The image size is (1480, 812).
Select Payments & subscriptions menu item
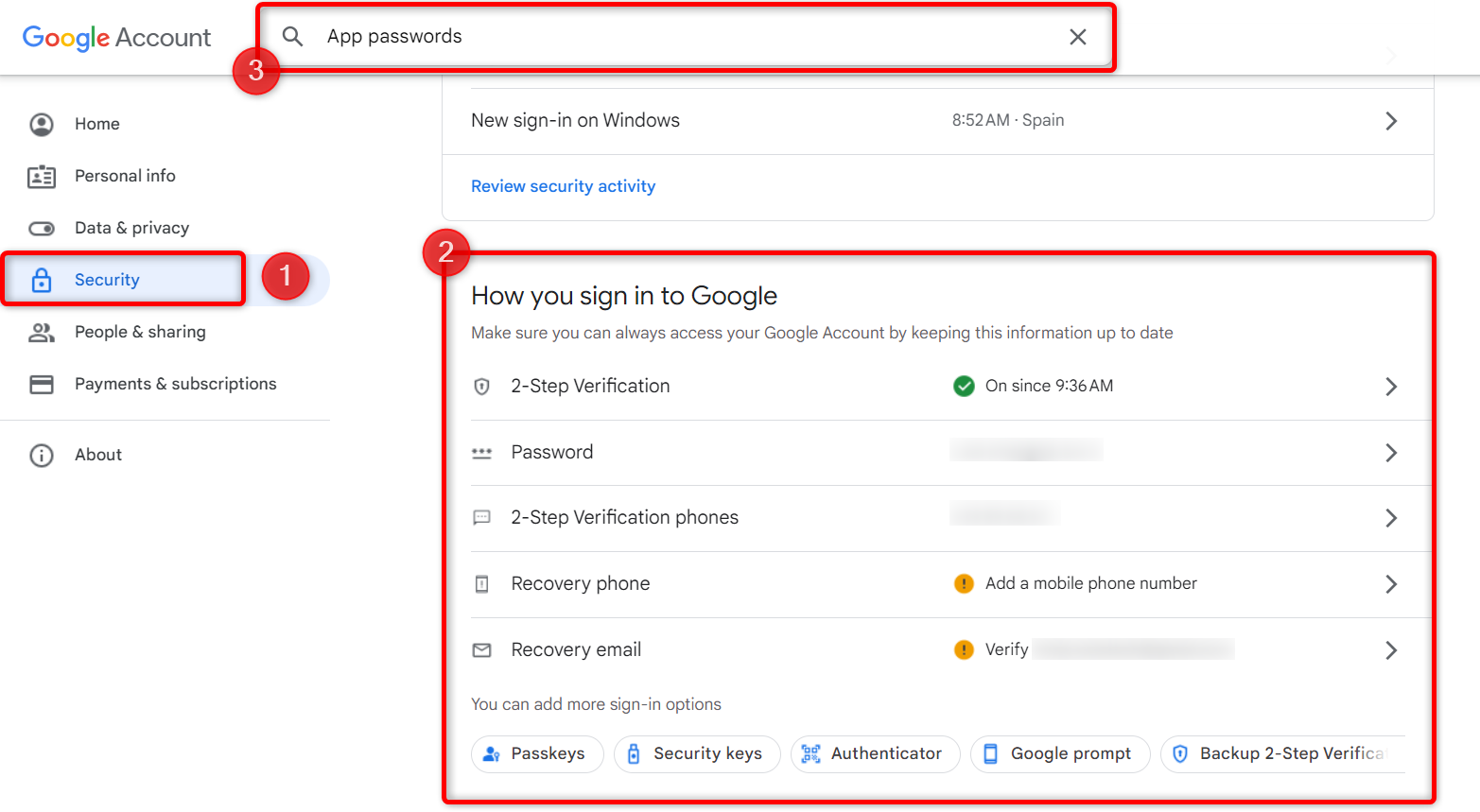(x=176, y=384)
